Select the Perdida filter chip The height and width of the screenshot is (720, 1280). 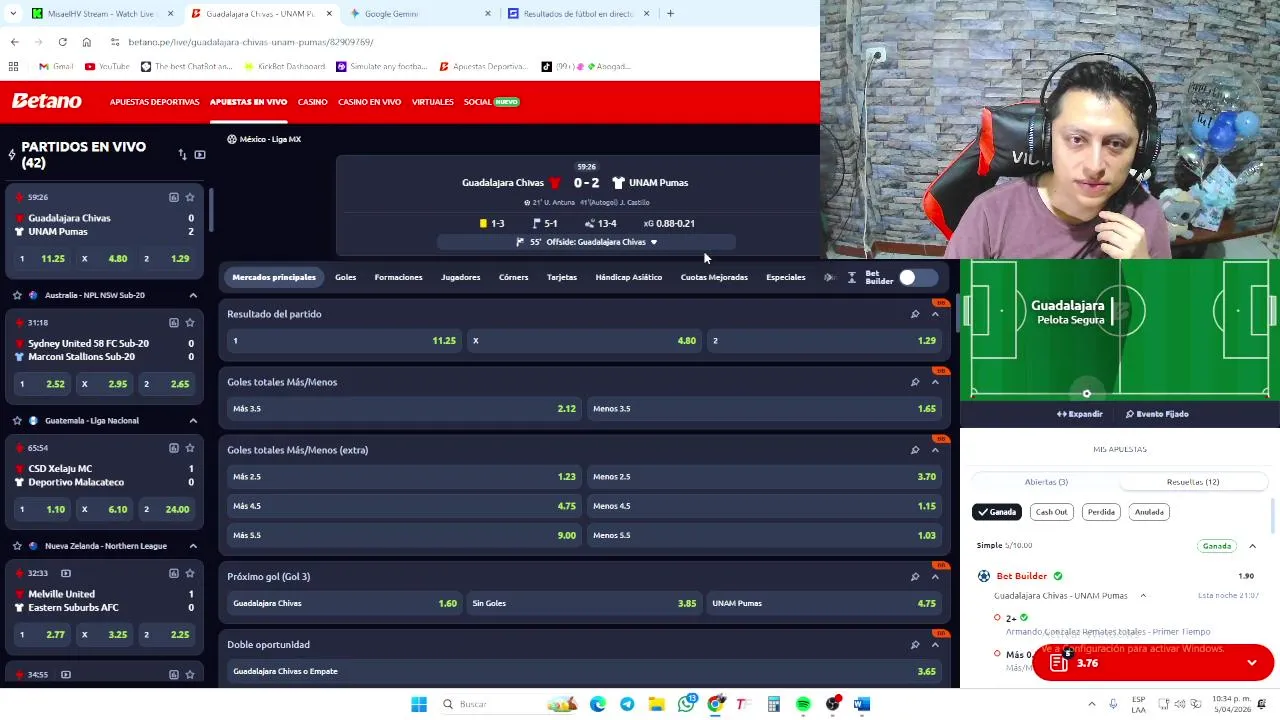click(1101, 512)
